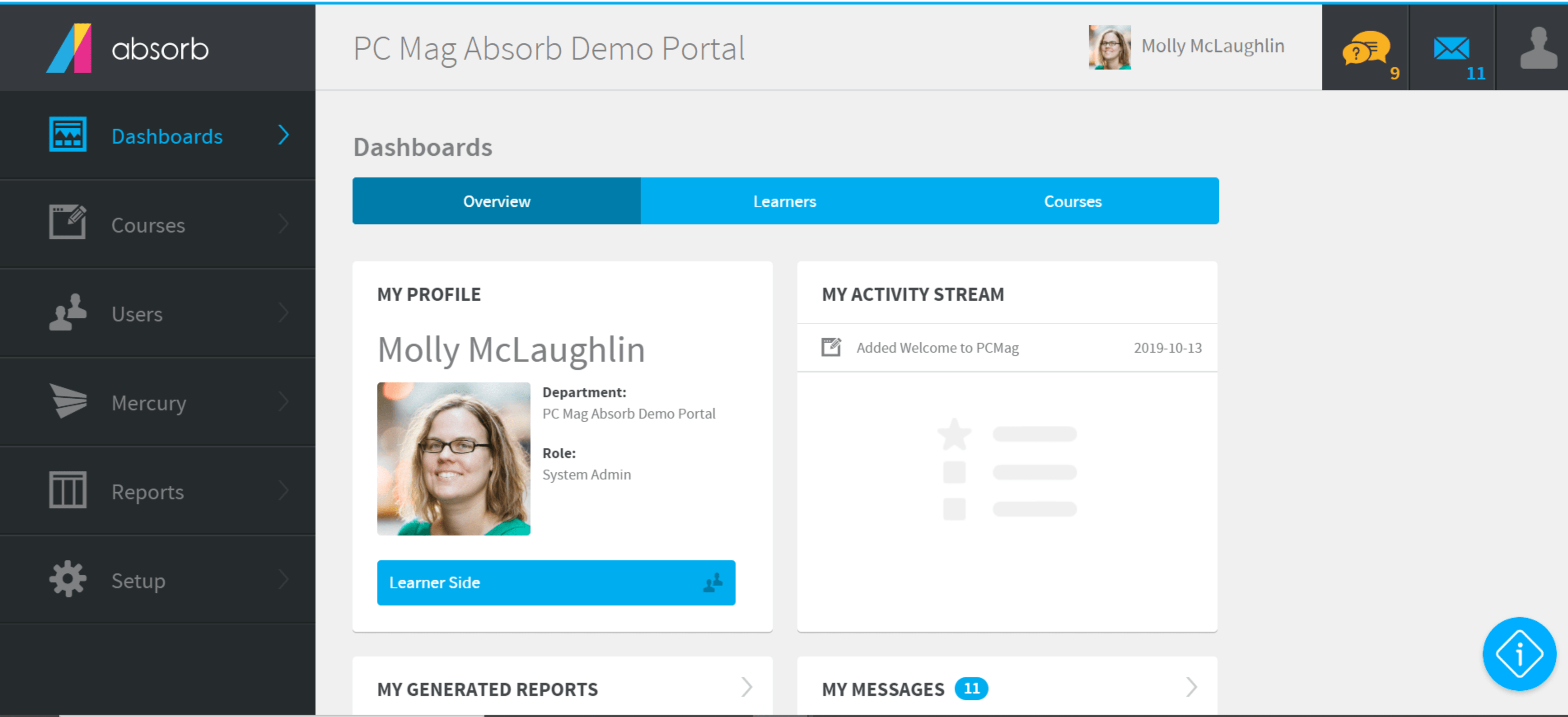Select the Mercury paper-plane icon
The width and height of the screenshot is (1568, 717).
tap(68, 401)
